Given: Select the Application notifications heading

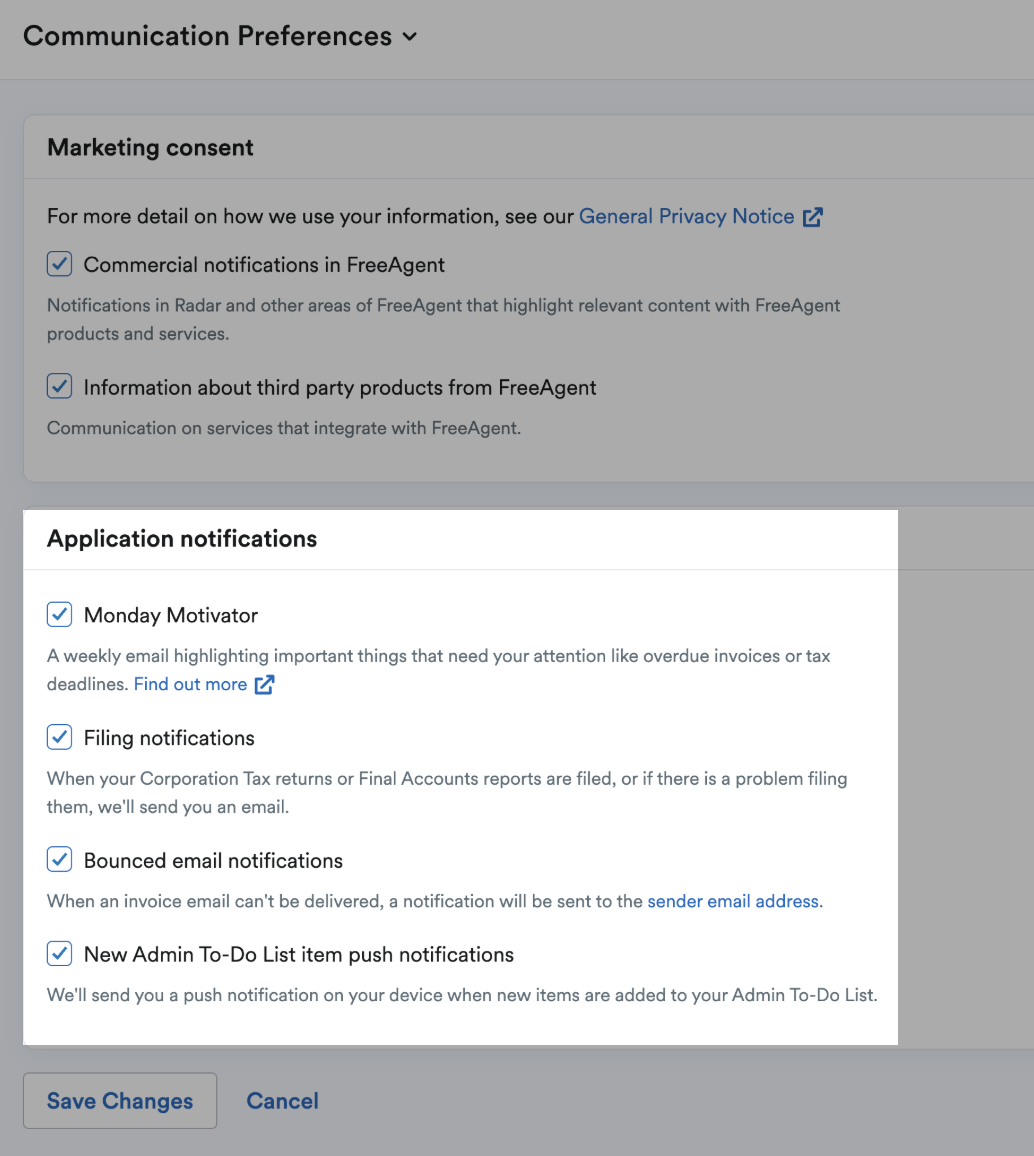Looking at the screenshot, I should coord(182,539).
